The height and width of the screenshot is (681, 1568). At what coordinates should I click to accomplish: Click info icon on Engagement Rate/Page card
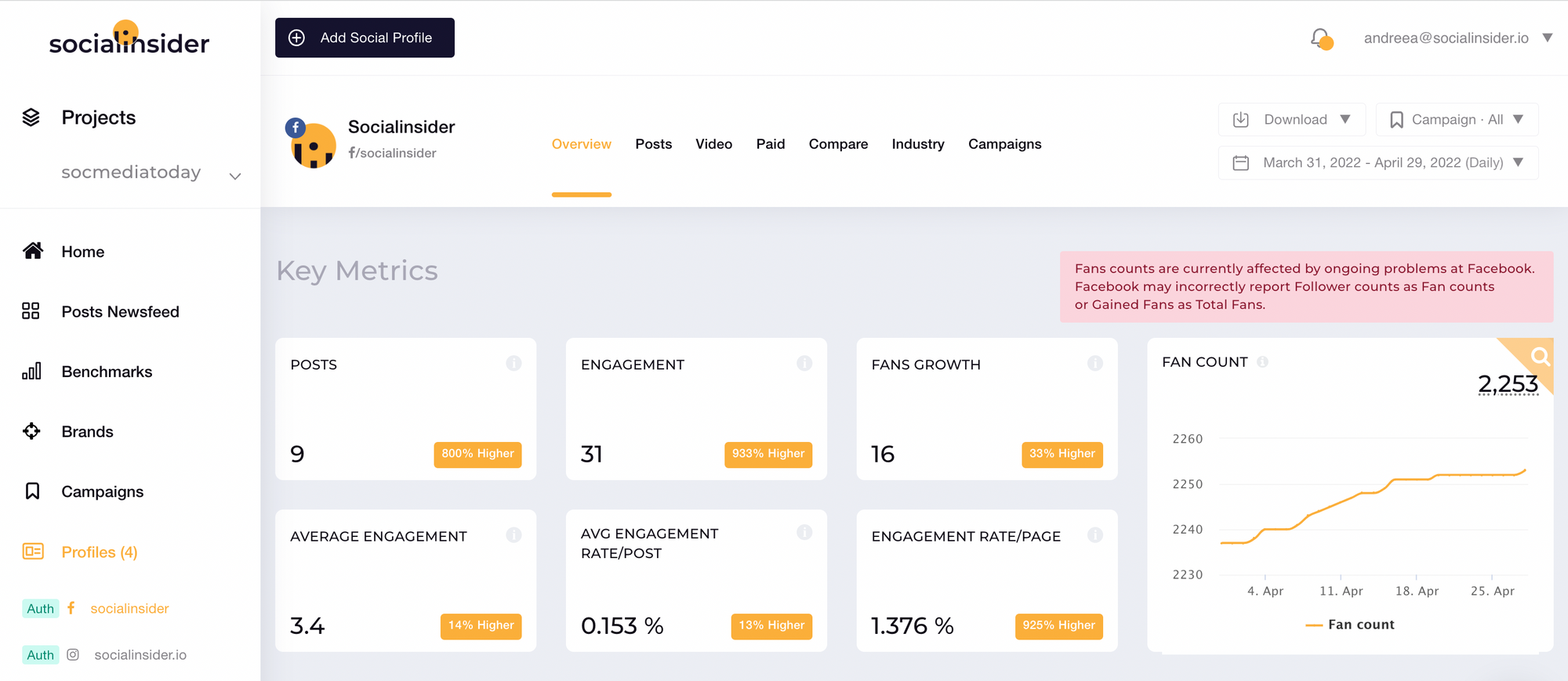[x=1095, y=534]
